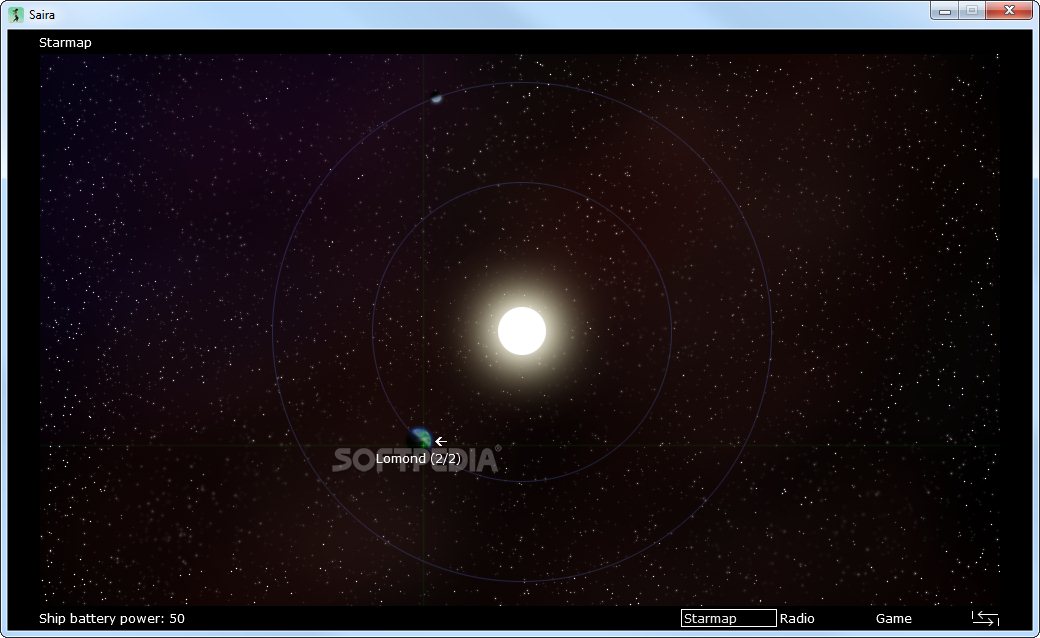Select the Lomond planet on the starmap
Viewport: 1040px width, 638px height.
coord(421,438)
